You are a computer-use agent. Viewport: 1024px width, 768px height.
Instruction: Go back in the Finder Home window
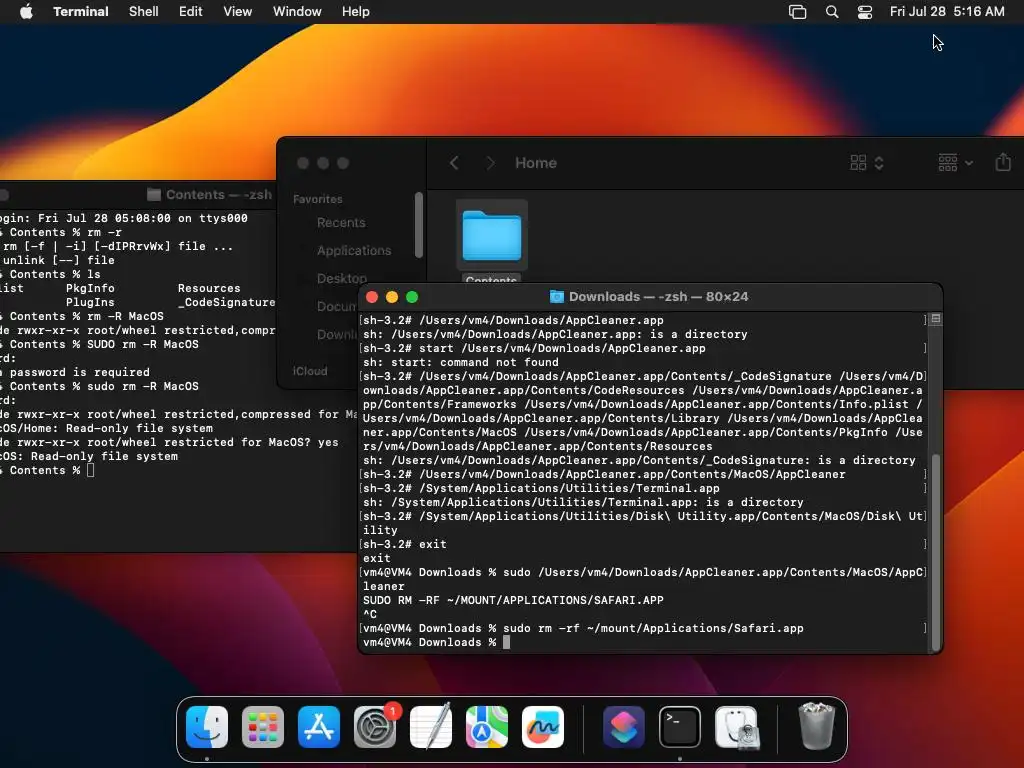coord(455,163)
